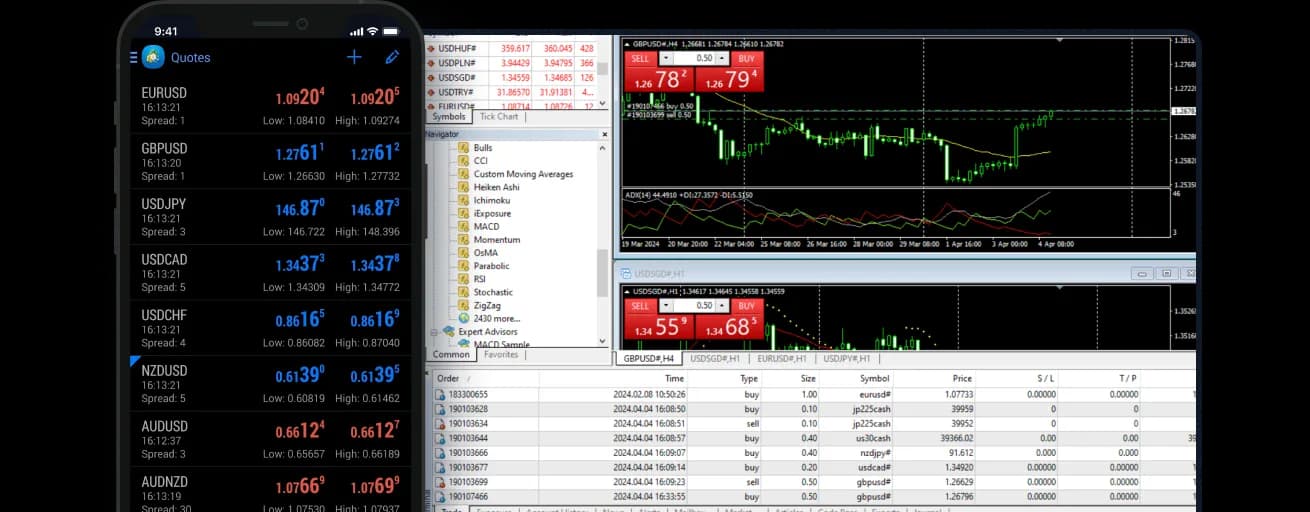Open the Favorites tab in Navigator

click(501, 355)
